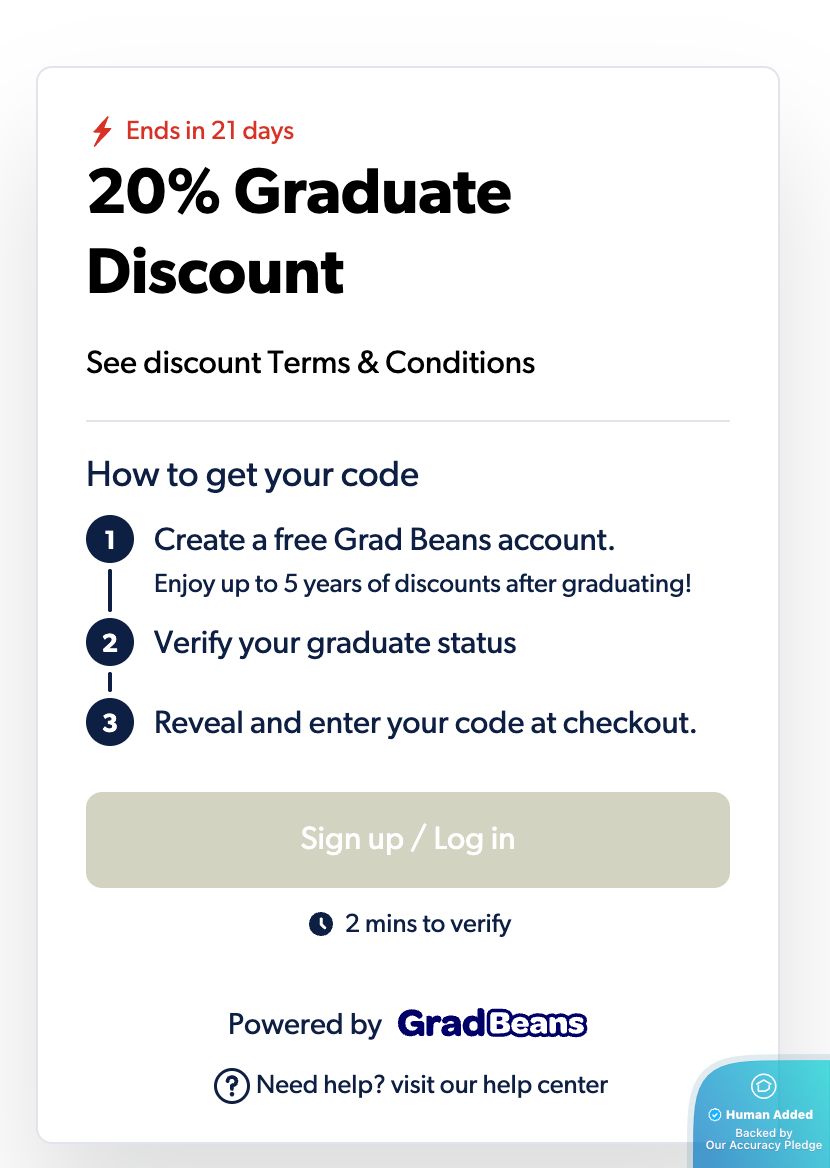This screenshot has height=1168, width=830.
Task: Click the question mark help icon
Action: [x=232, y=1085]
